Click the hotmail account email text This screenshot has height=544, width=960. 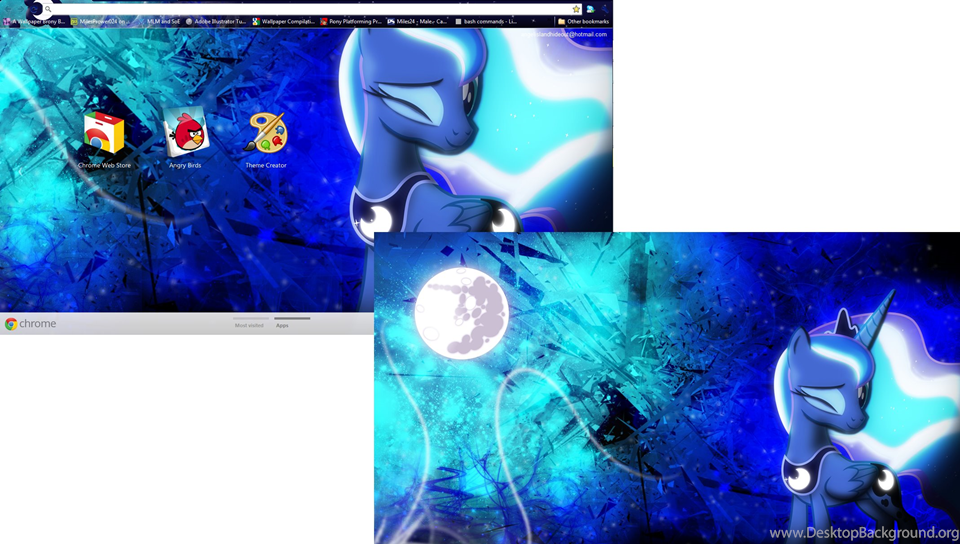click(x=564, y=34)
